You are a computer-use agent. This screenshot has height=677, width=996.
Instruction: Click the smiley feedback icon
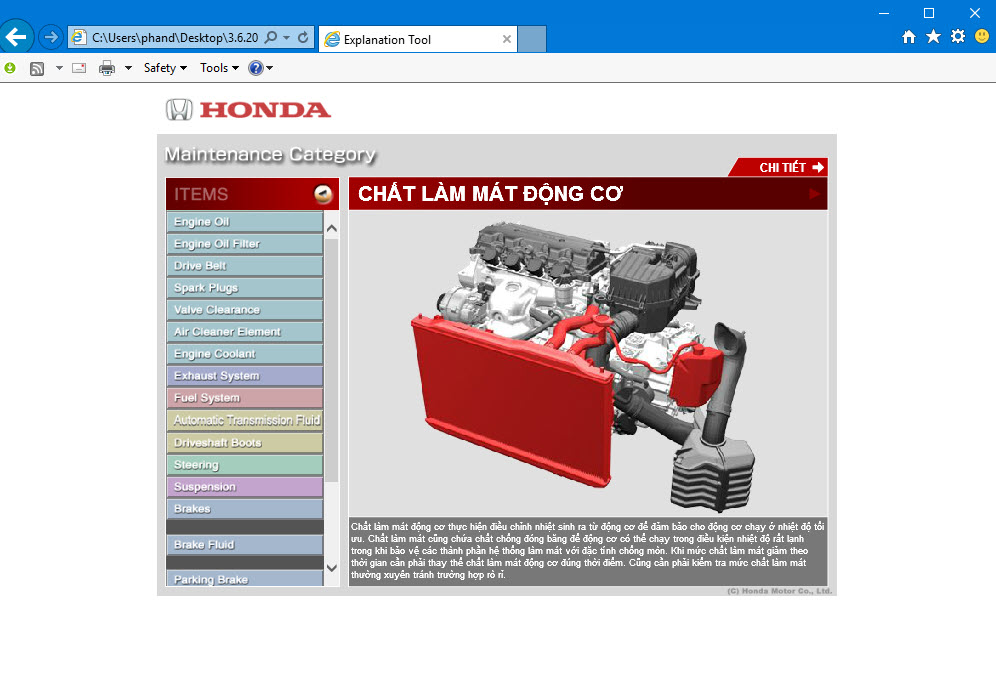982,36
